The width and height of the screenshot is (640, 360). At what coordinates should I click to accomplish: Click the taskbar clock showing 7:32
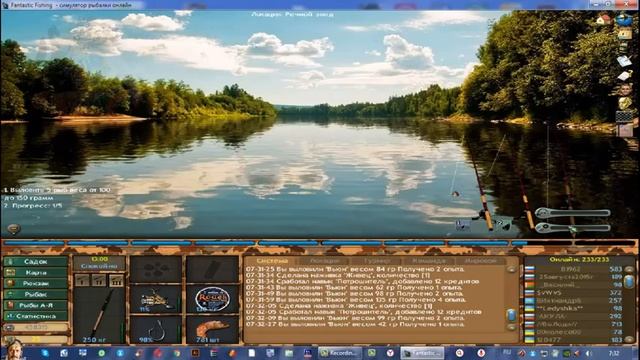tap(613, 353)
